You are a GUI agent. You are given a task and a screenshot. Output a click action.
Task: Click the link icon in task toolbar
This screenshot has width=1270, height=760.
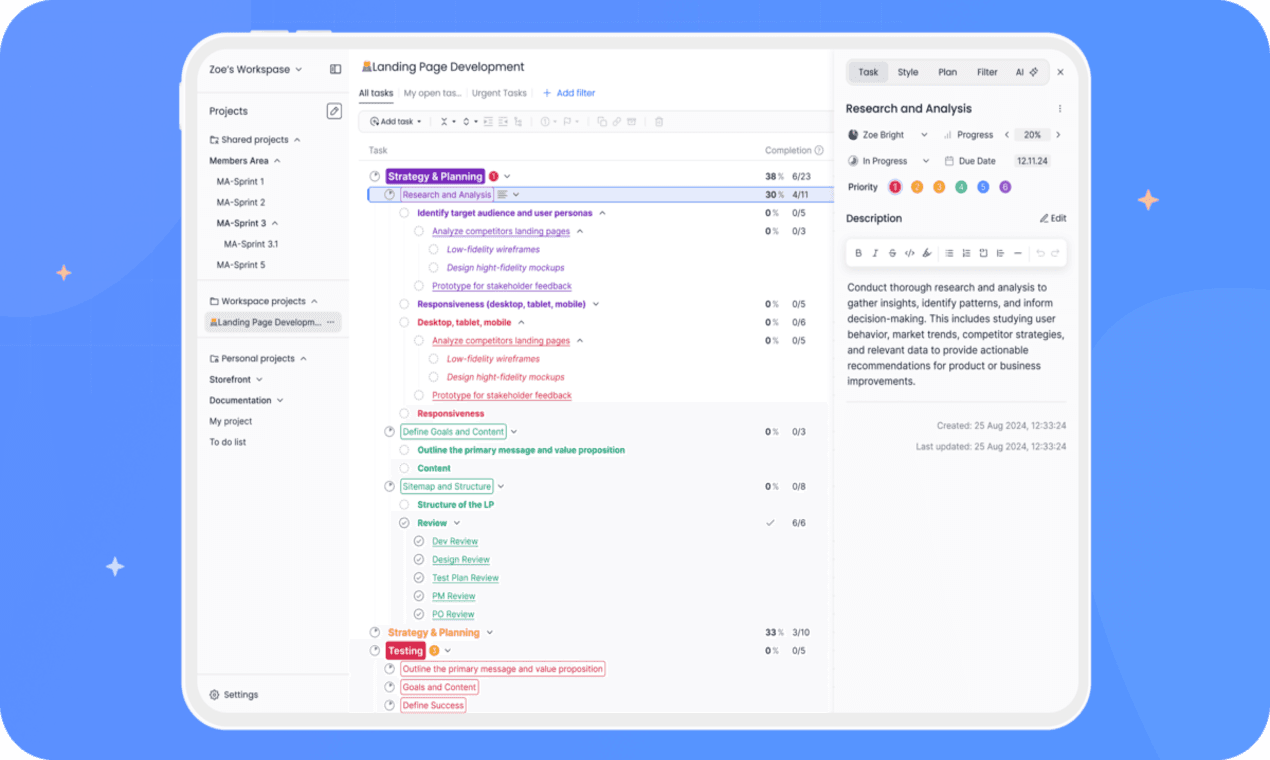(617, 122)
